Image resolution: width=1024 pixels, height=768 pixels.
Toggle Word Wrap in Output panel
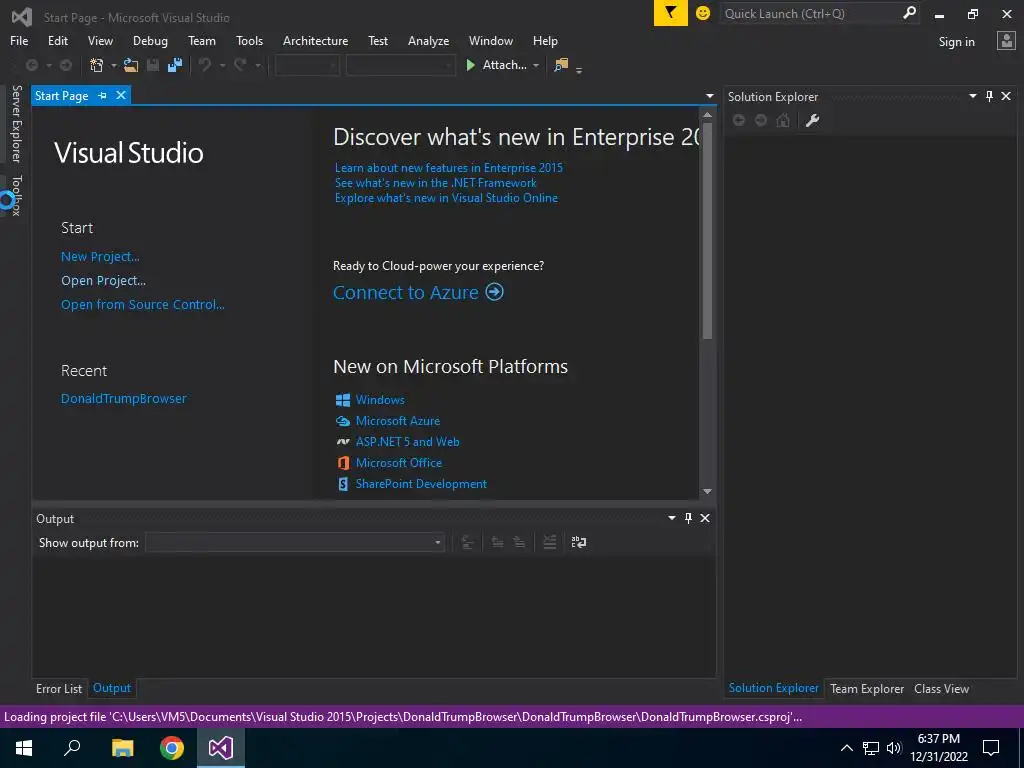(x=579, y=543)
